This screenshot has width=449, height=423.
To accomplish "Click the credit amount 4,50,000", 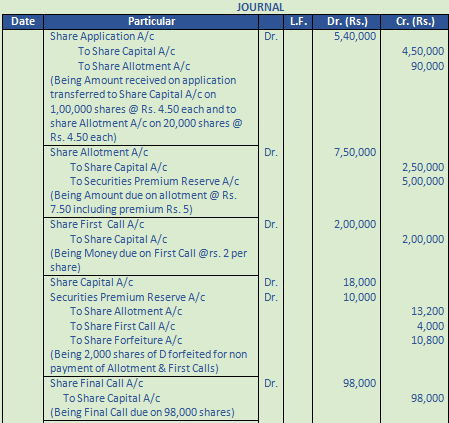I will (423, 51).
